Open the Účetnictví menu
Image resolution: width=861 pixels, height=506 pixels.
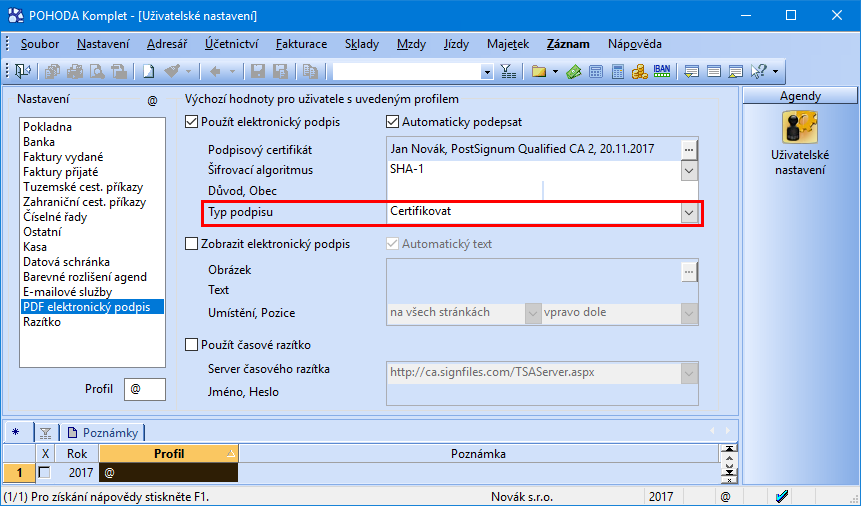231,44
